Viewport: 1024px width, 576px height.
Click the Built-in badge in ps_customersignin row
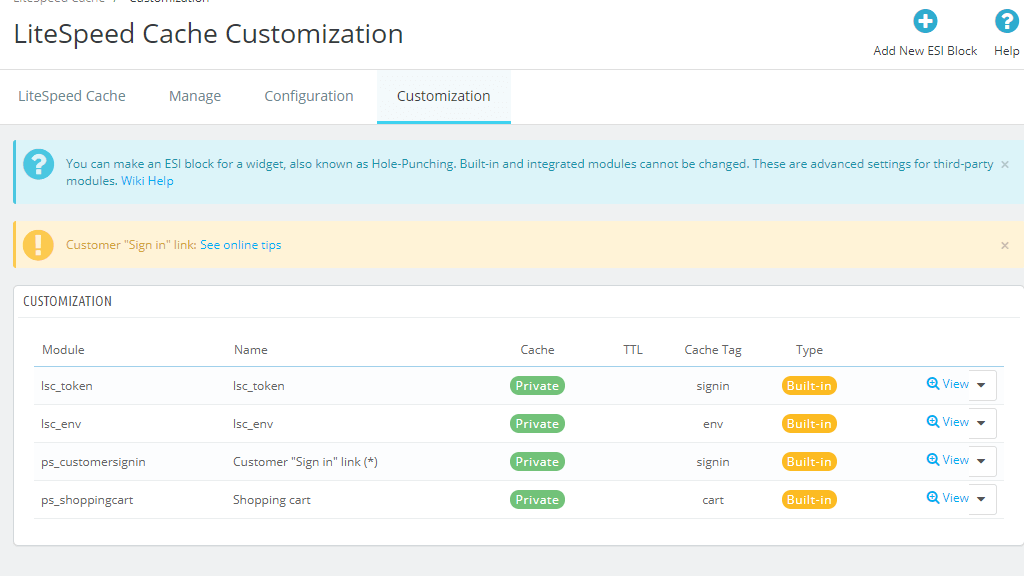809,462
